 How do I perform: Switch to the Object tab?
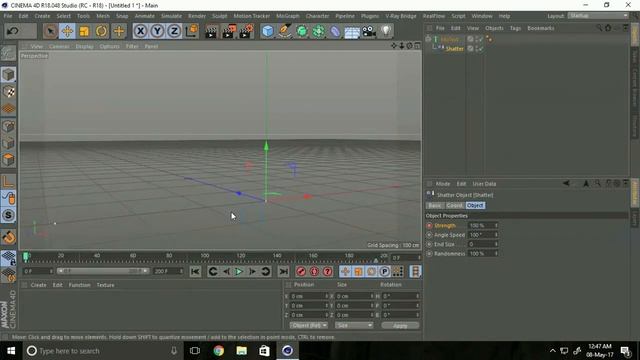[x=475, y=205]
